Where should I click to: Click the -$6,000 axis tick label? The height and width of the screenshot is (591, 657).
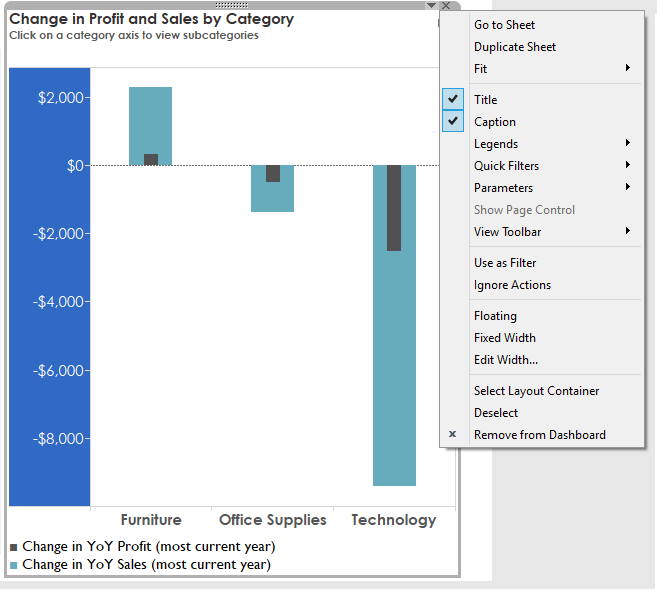59,371
